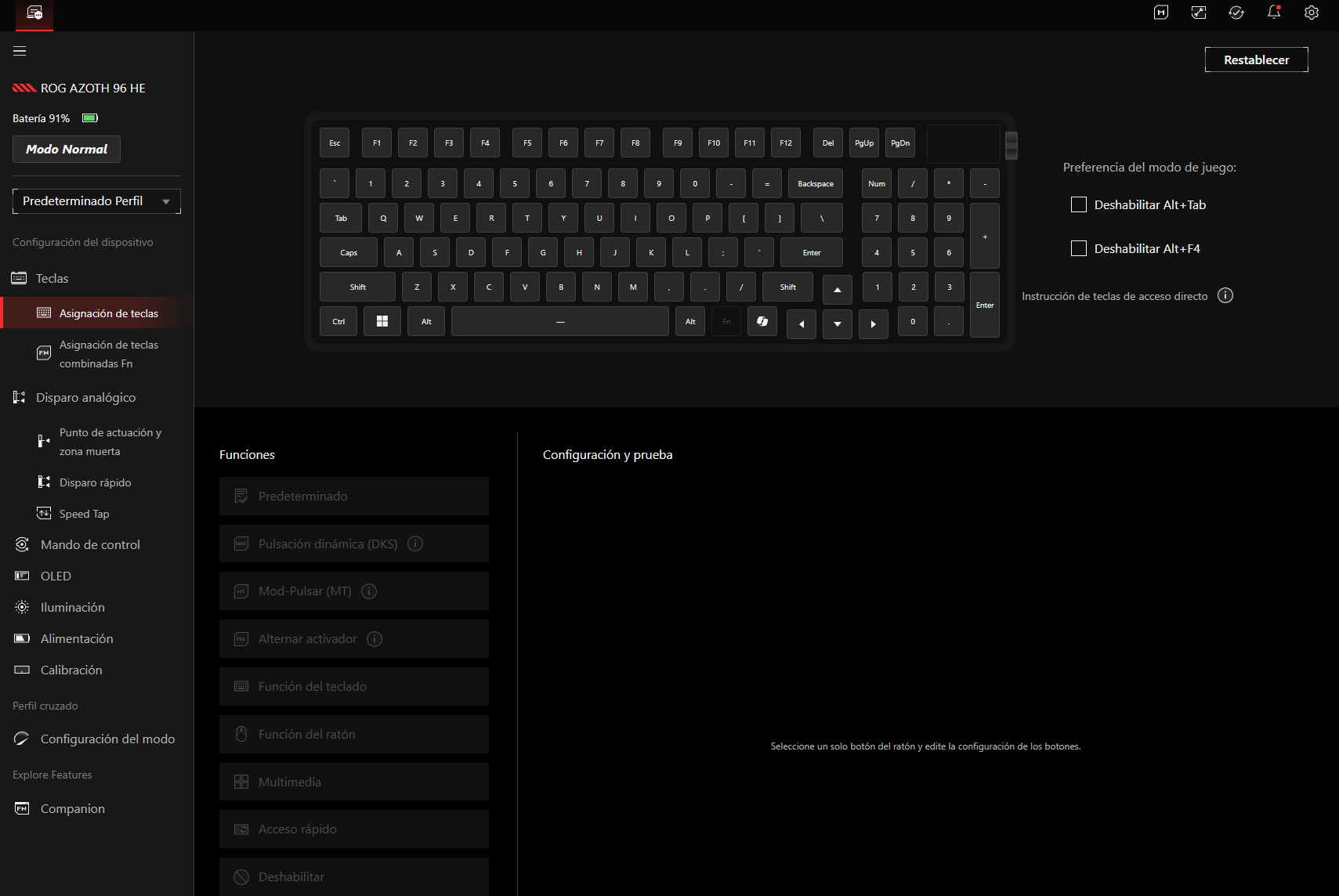
Task: Open the hamburger menu in sidebar
Action: (20, 51)
